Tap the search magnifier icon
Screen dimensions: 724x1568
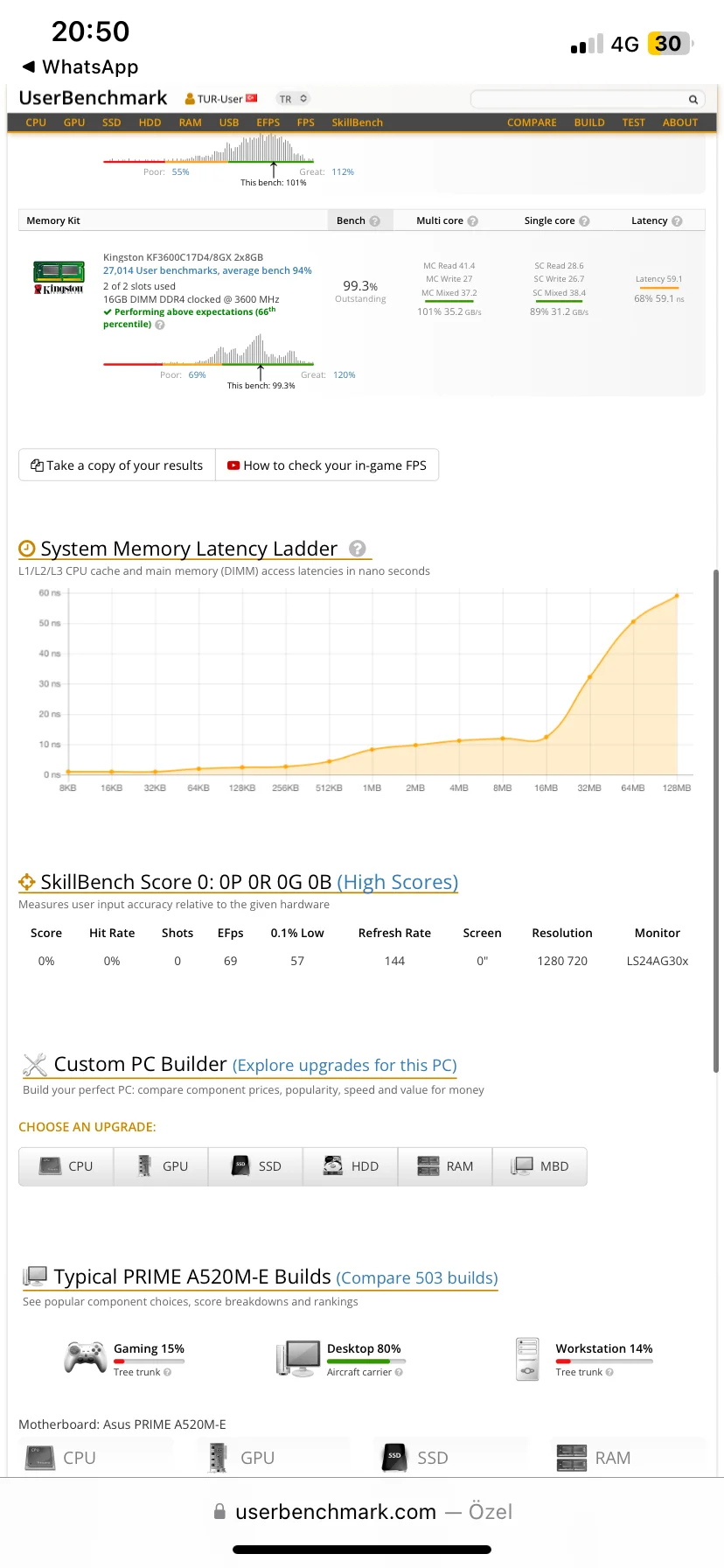point(693,100)
